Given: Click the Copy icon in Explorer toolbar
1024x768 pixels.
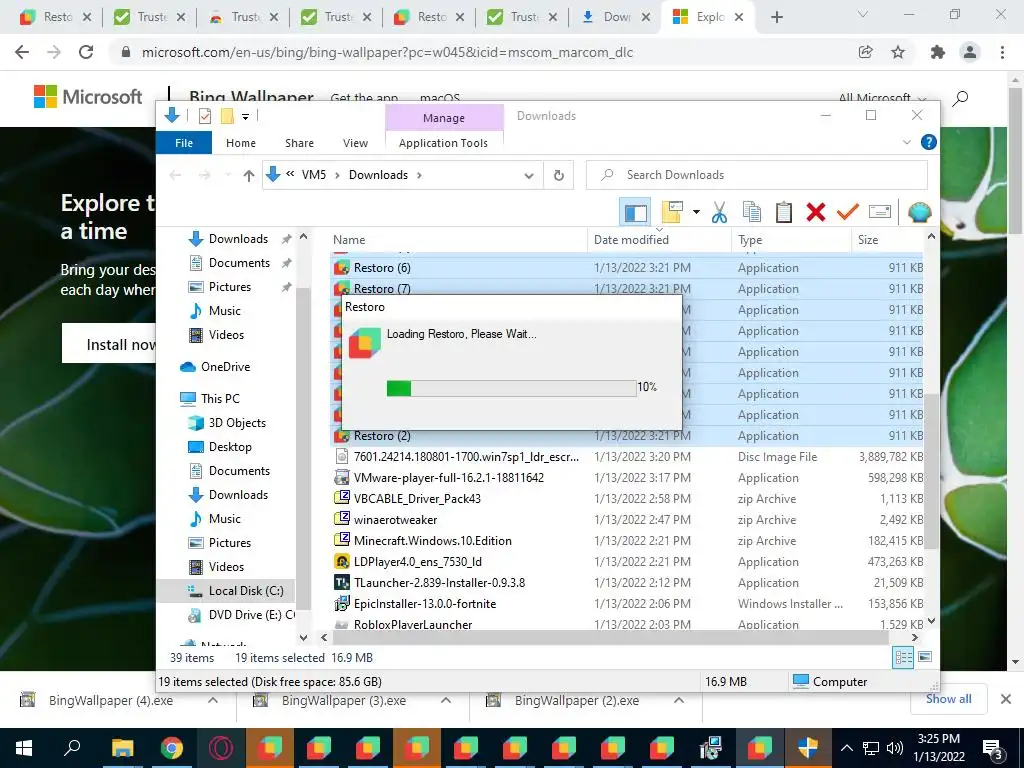Looking at the screenshot, I should (x=752, y=212).
